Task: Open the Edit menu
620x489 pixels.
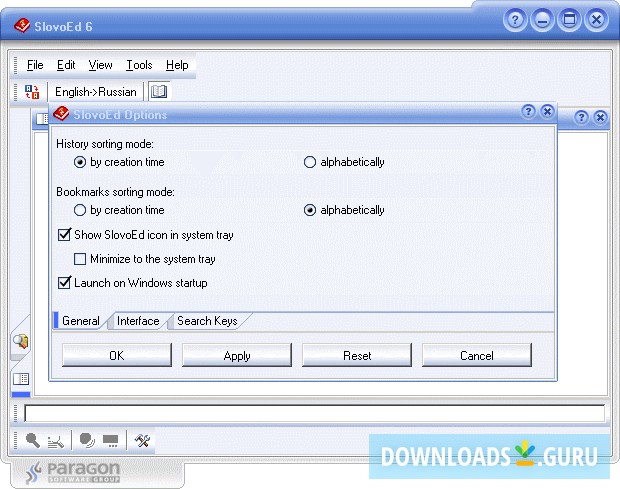Action: (66, 65)
